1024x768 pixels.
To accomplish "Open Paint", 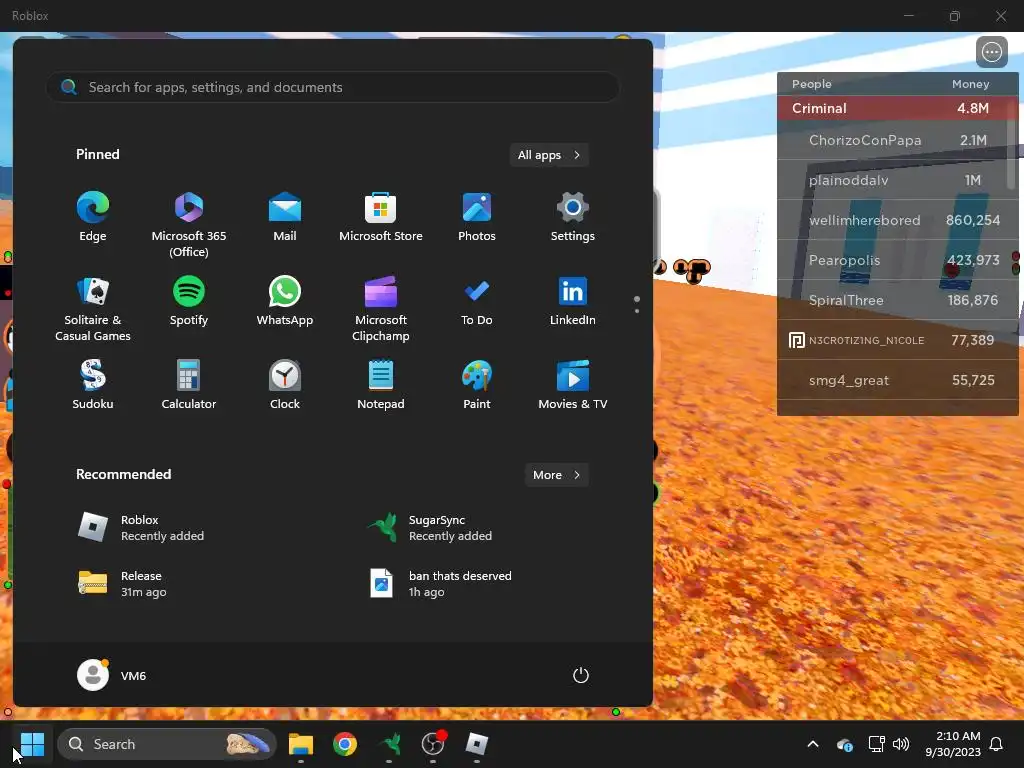I will pos(477,385).
